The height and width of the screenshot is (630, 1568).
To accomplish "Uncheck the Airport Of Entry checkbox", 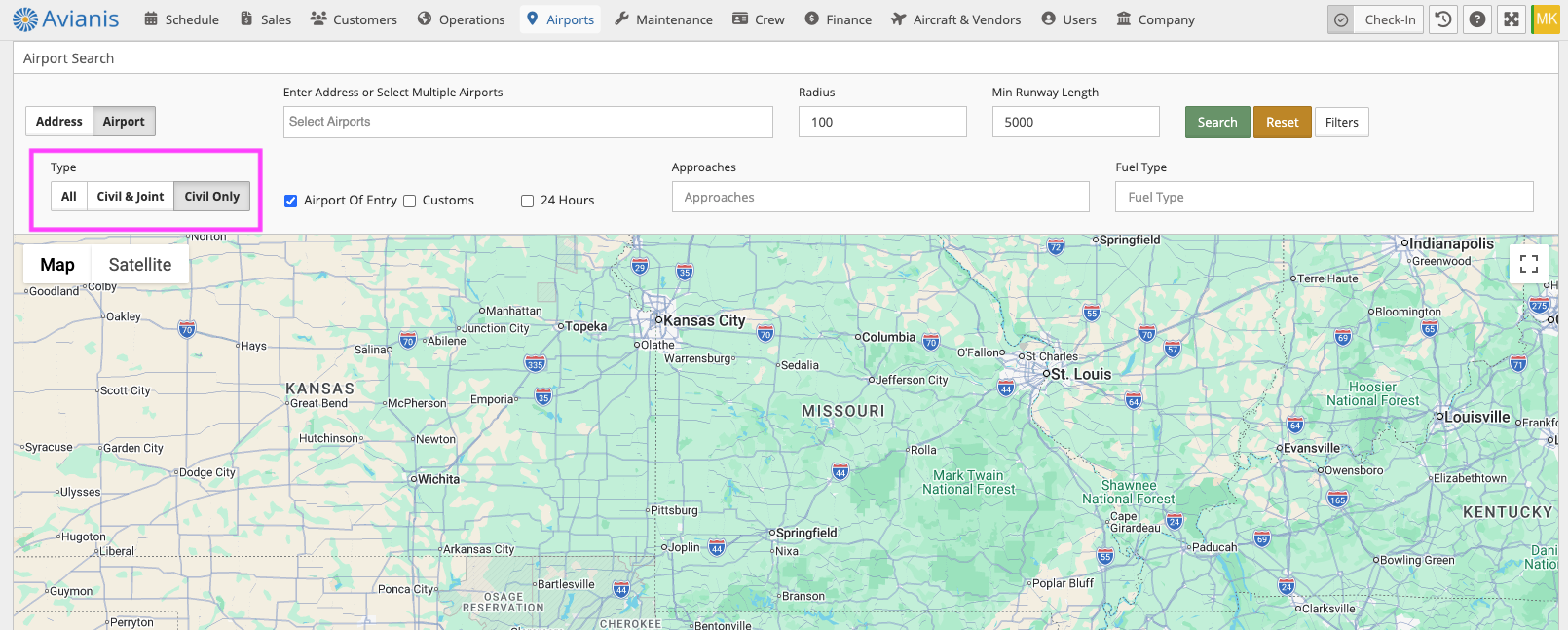I will click(290, 201).
